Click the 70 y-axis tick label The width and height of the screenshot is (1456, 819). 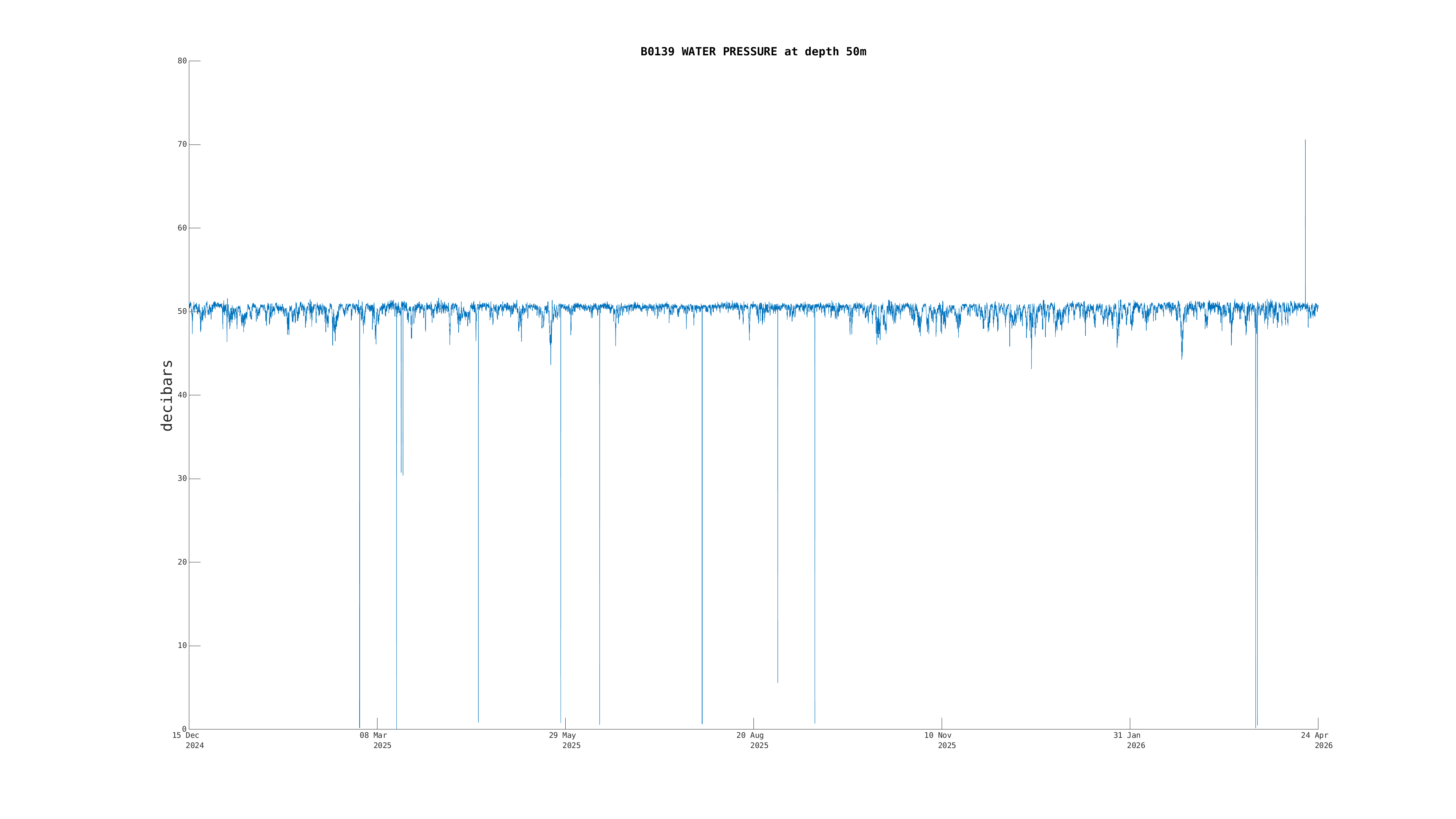pos(182,145)
